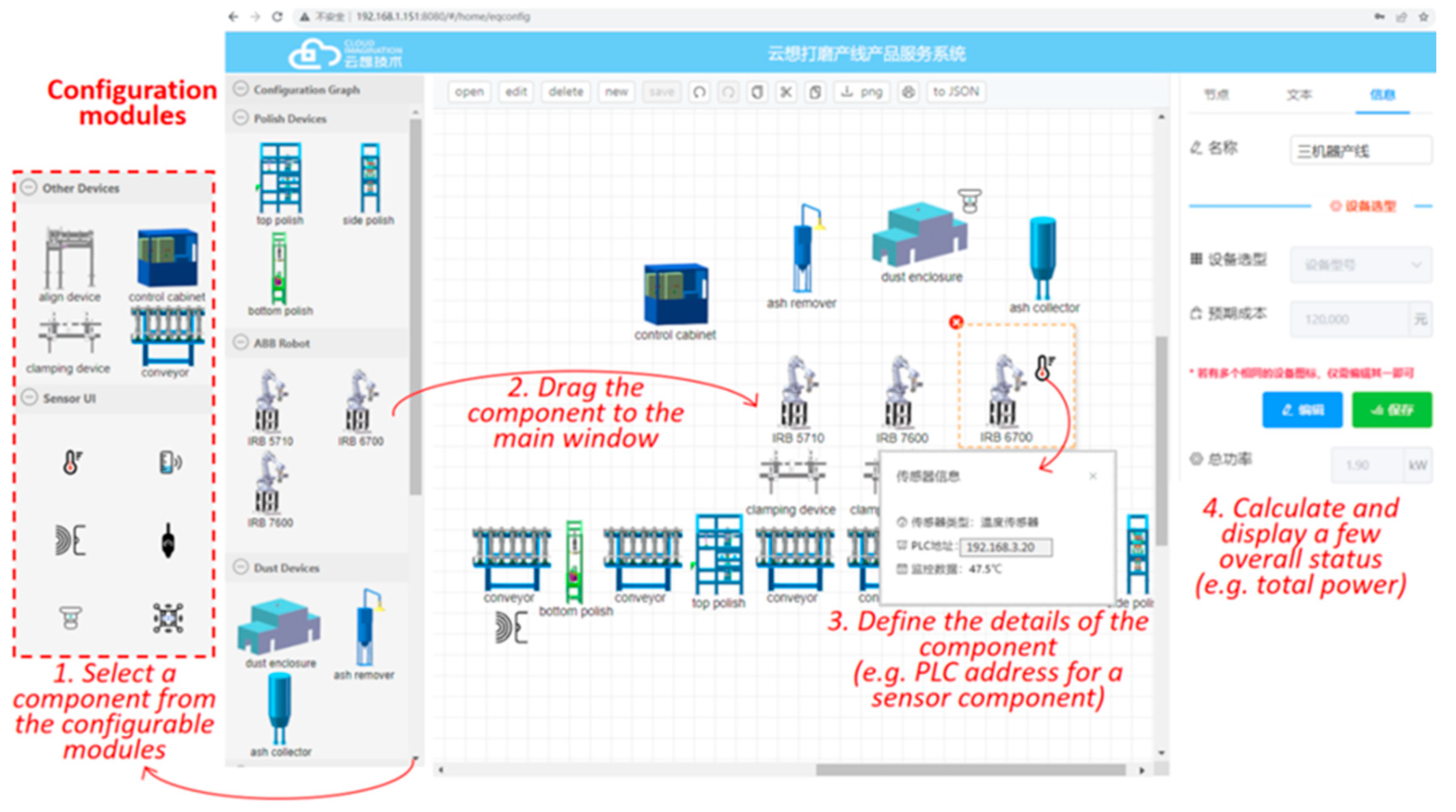Select ash collector in Dust Devices palette
The height and width of the screenshot is (812, 1456).
(280, 715)
